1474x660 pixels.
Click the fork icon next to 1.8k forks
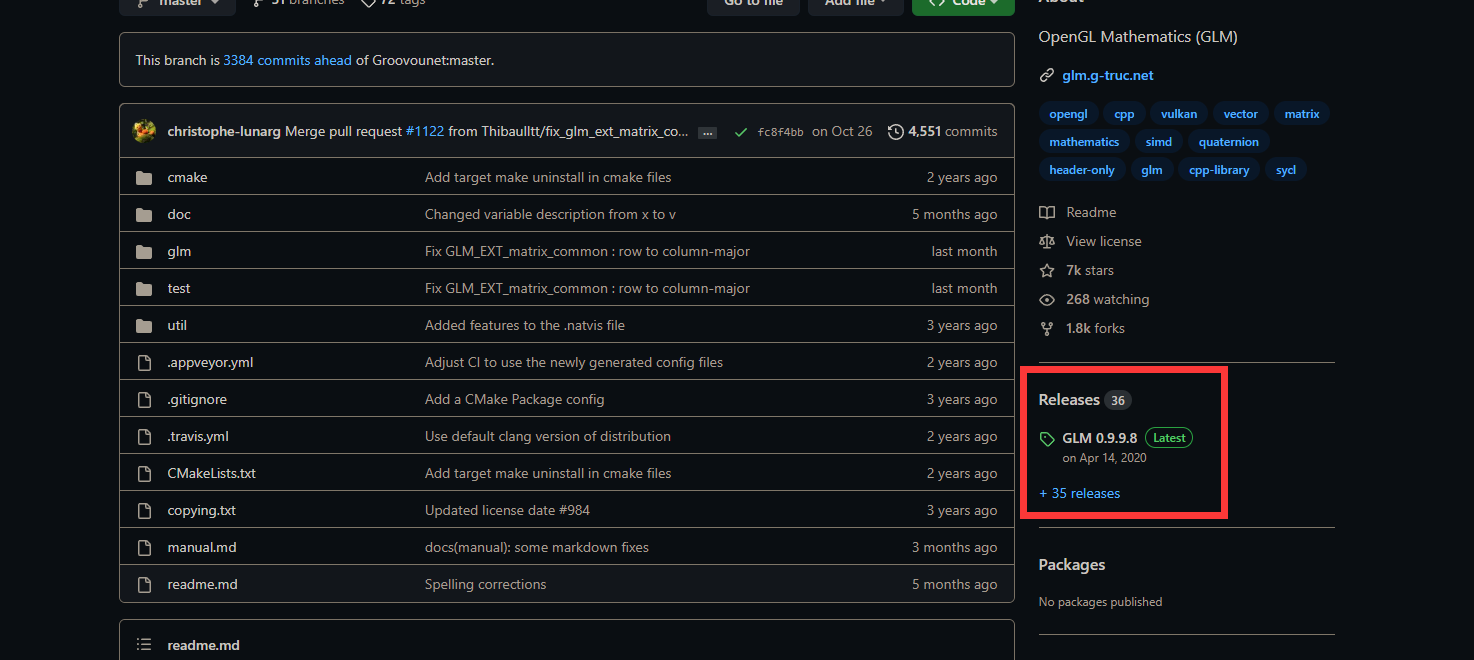coord(1047,328)
